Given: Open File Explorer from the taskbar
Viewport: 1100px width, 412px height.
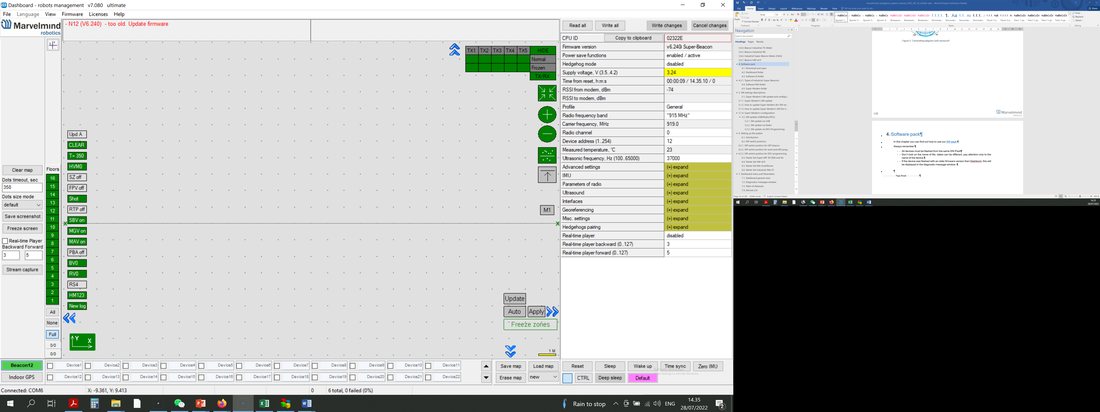Looking at the screenshot, I should click(x=116, y=404).
